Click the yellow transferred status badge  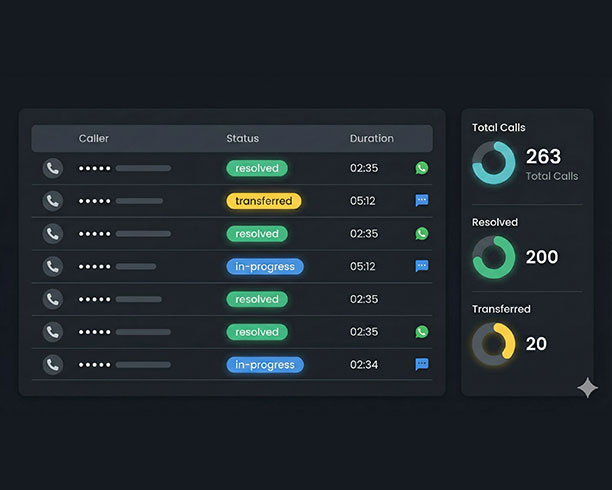pyautogui.click(x=263, y=201)
